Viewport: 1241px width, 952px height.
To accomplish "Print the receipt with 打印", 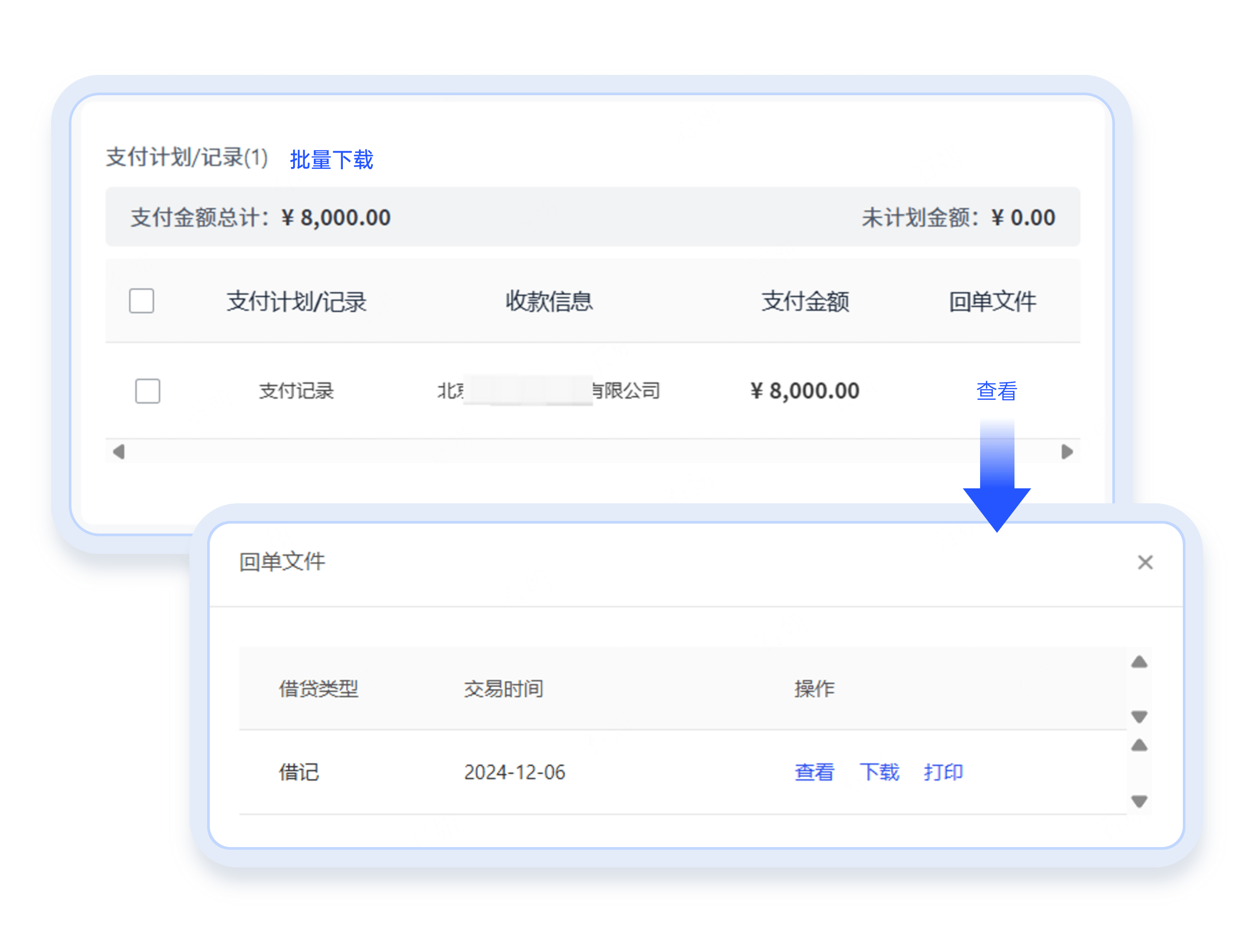I will click(944, 772).
